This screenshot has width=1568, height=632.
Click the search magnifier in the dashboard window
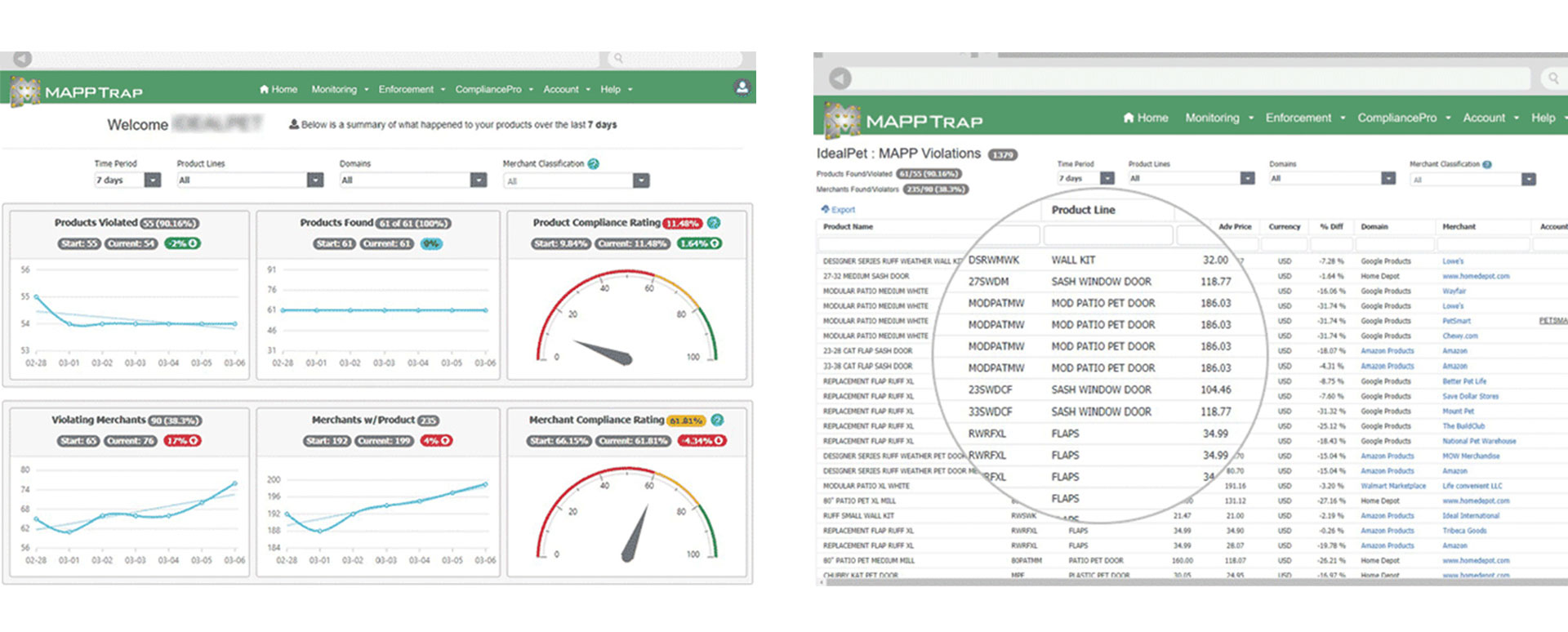(619, 58)
